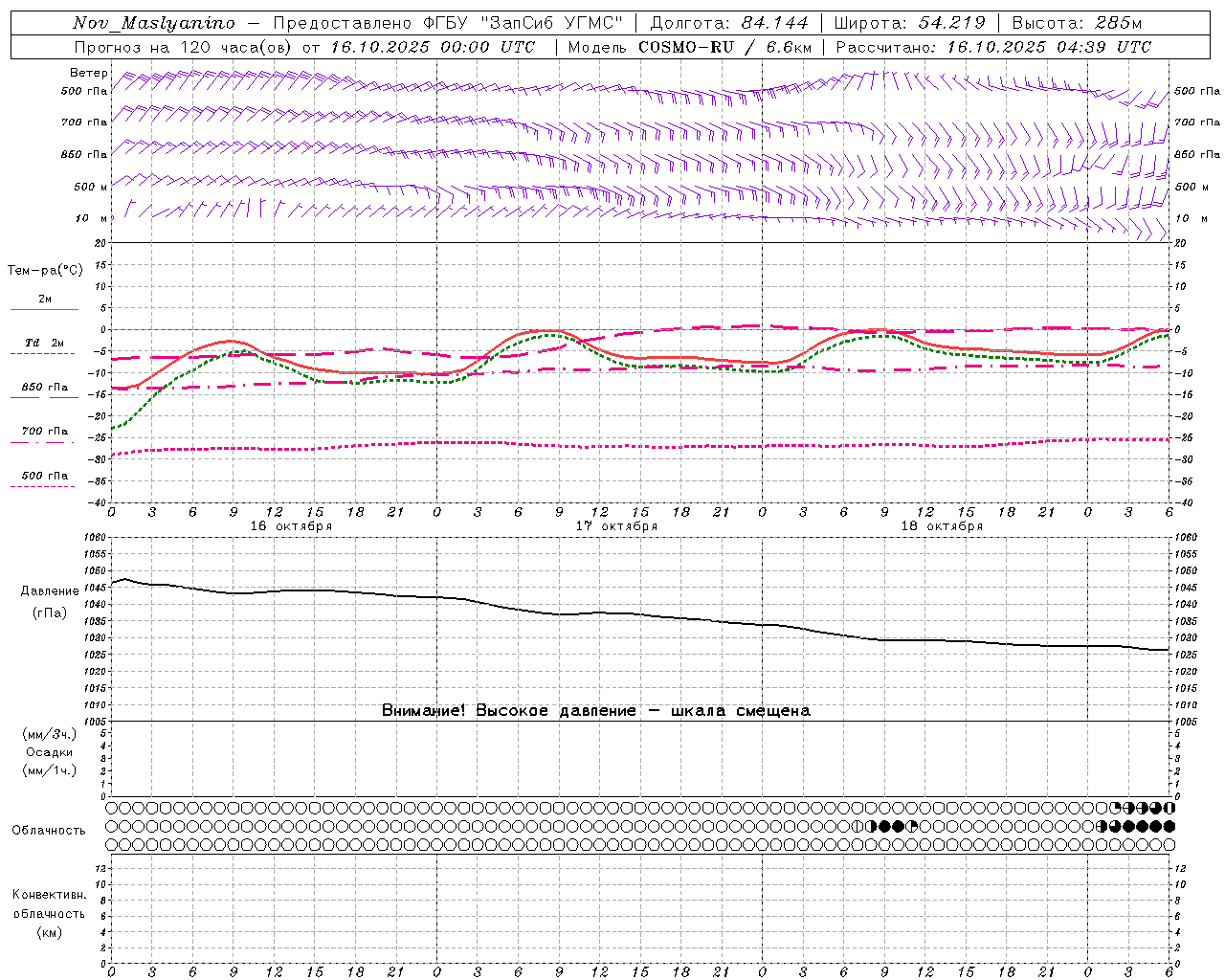This screenshot has width=1225, height=980.
Task: Select the (гПа) pressure unit label
Action: click(50, 612)
